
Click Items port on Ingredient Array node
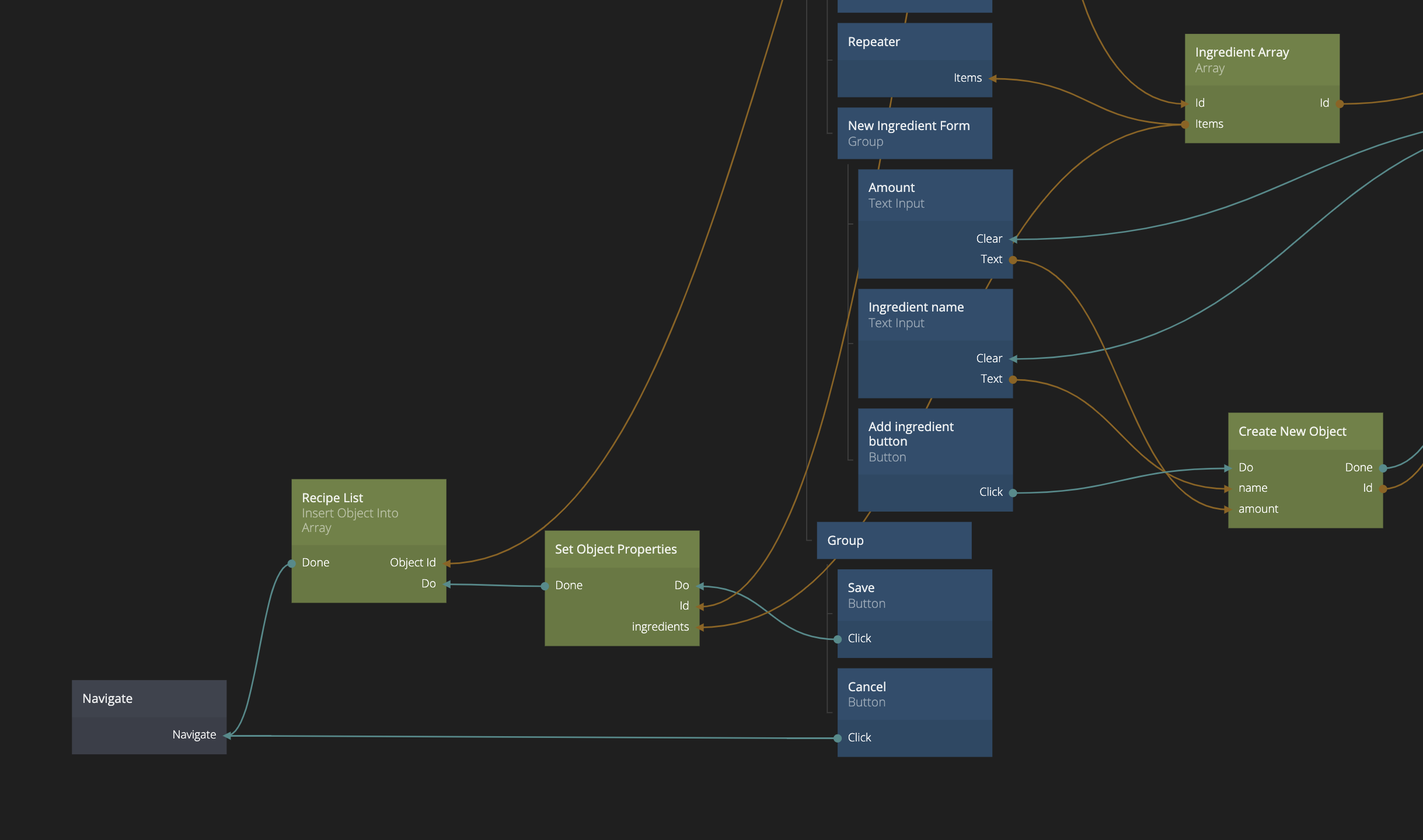[x=1185, y=124]
